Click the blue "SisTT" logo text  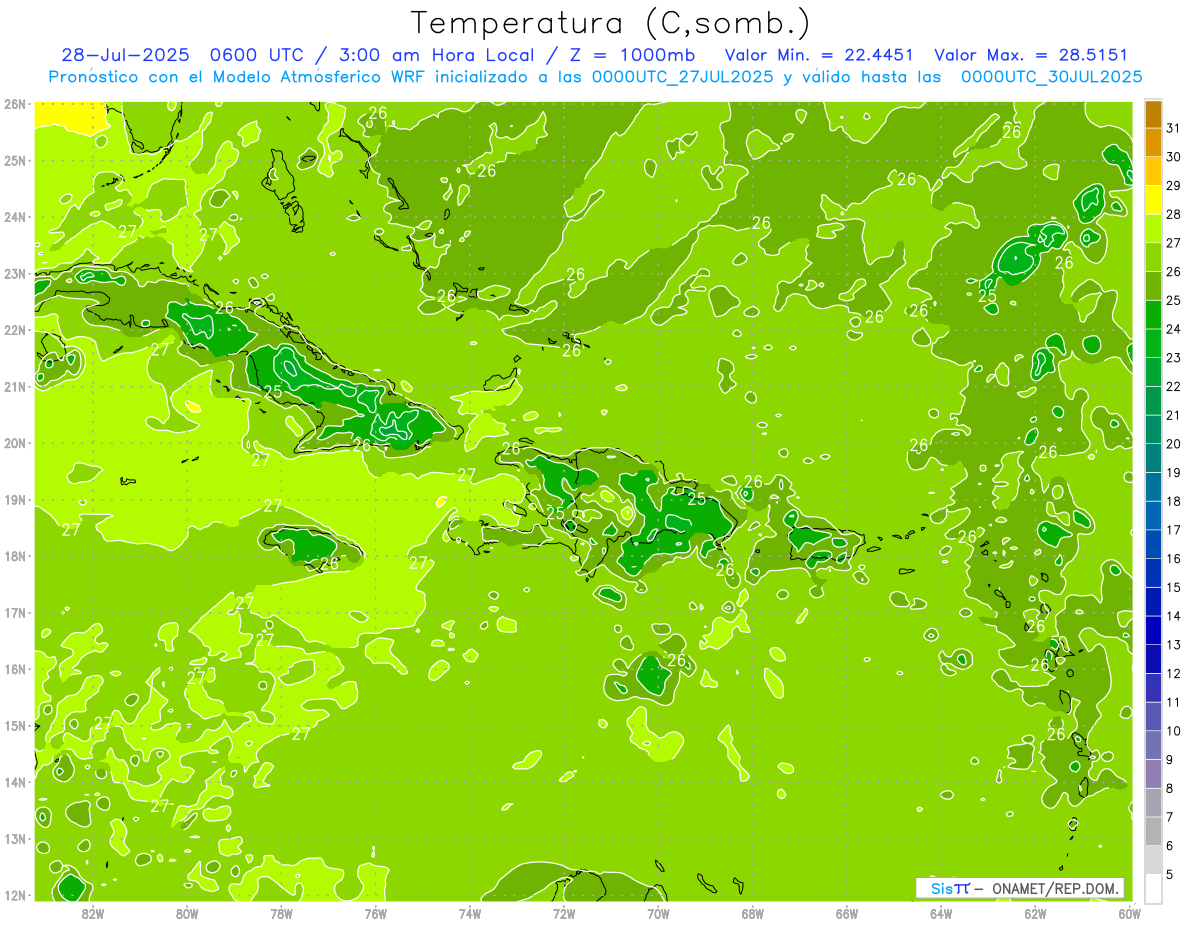949,888
